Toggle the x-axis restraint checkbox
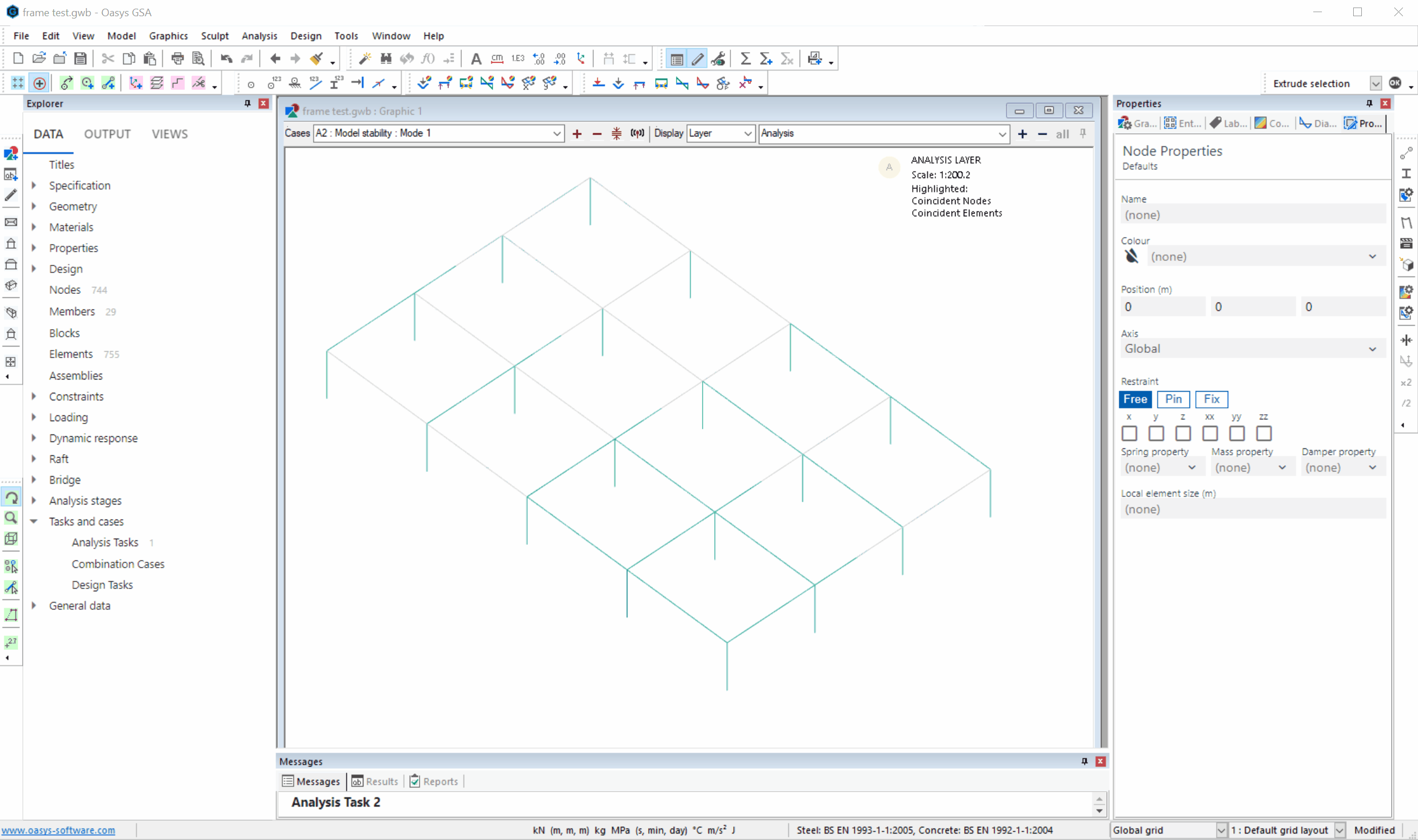The image size is (1418, 840). tap(1129, 432)
